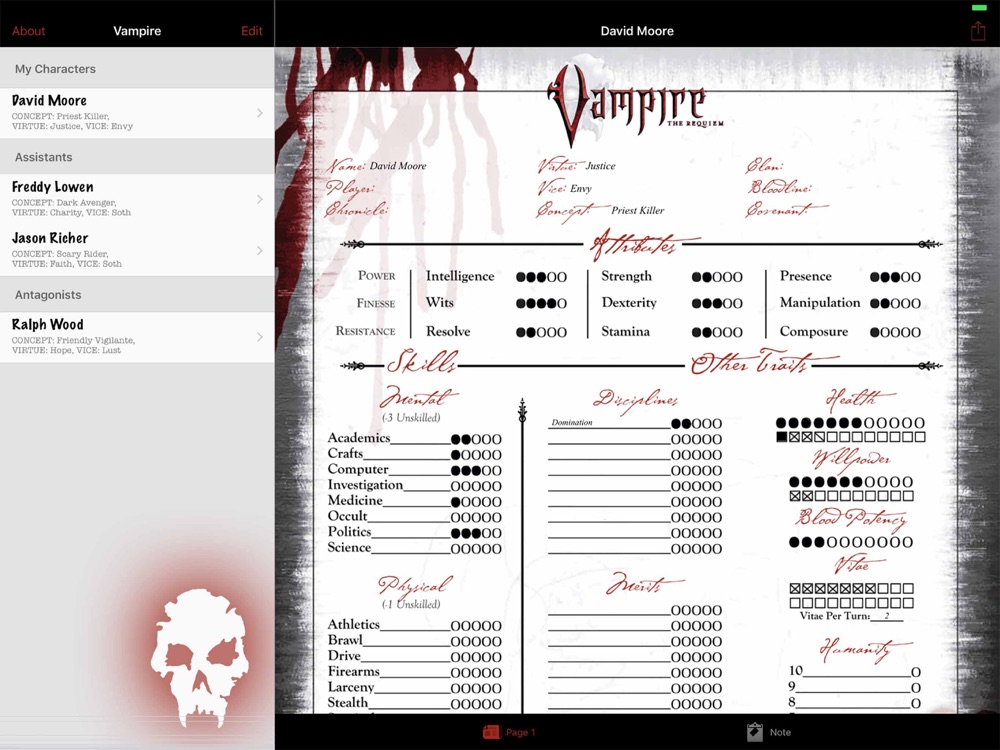Select the Humanity 10 circle
The image size is (1000, 750).
click(x=916, y=672)
